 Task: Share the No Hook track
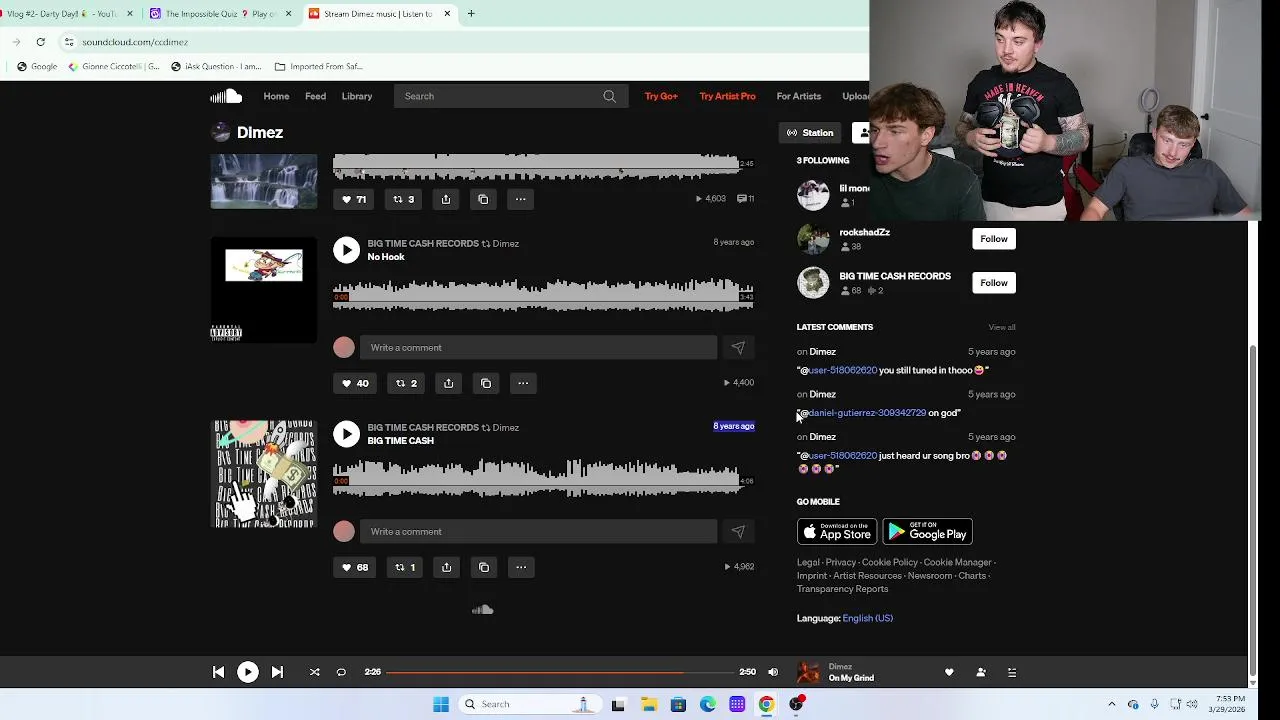448,383
